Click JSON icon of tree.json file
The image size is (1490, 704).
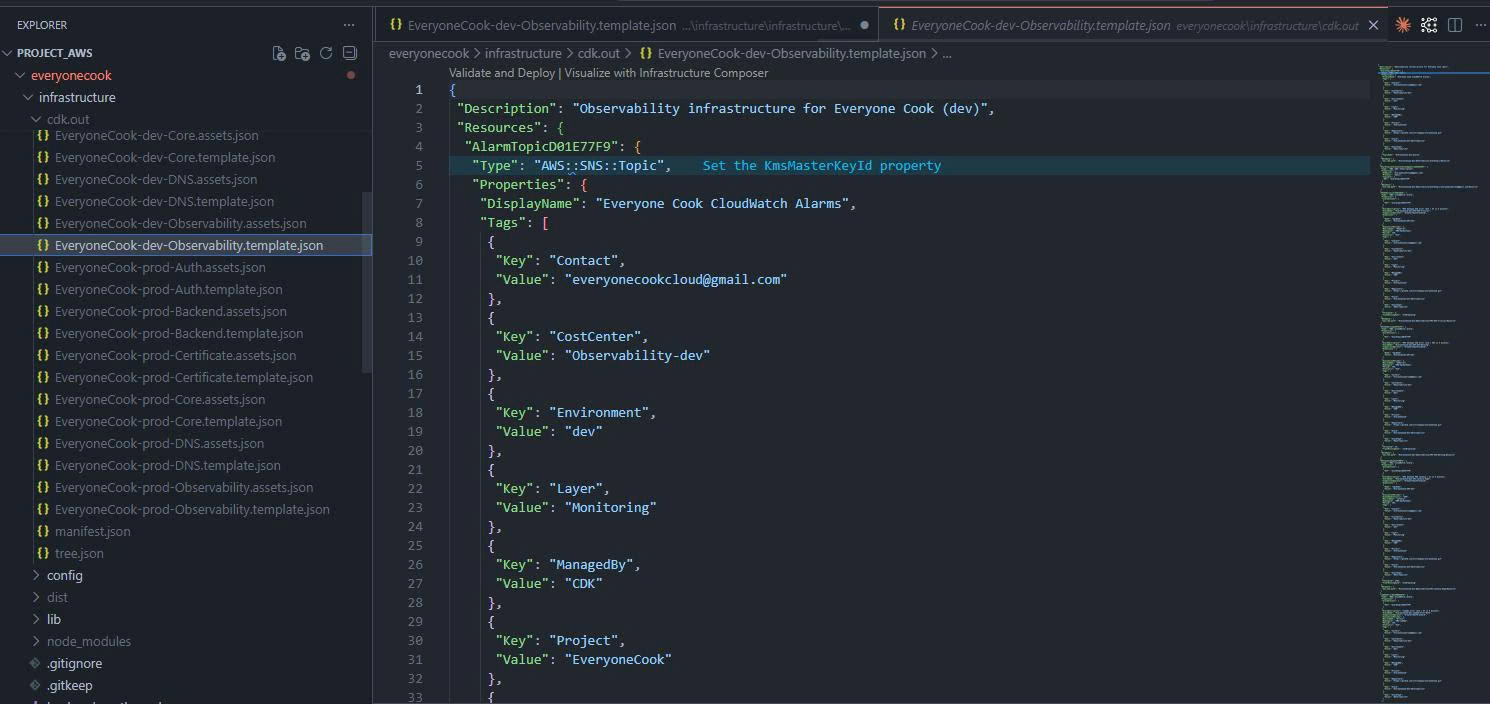coord(43,553)
